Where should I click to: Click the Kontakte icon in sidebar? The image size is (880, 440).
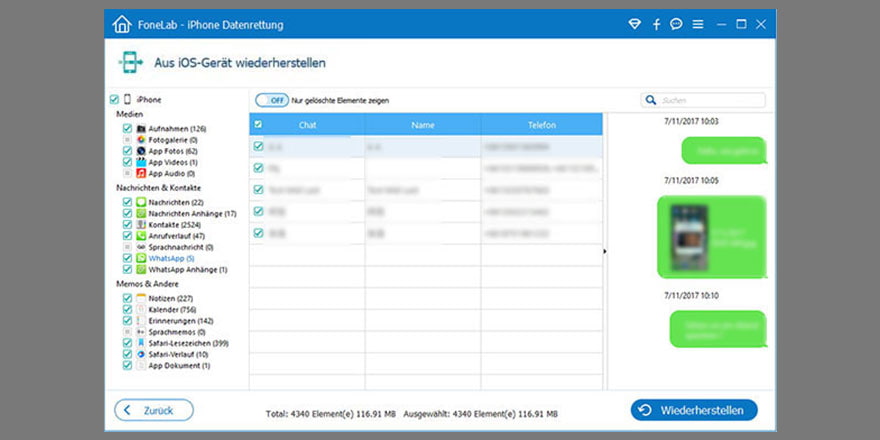pos(141,225)
